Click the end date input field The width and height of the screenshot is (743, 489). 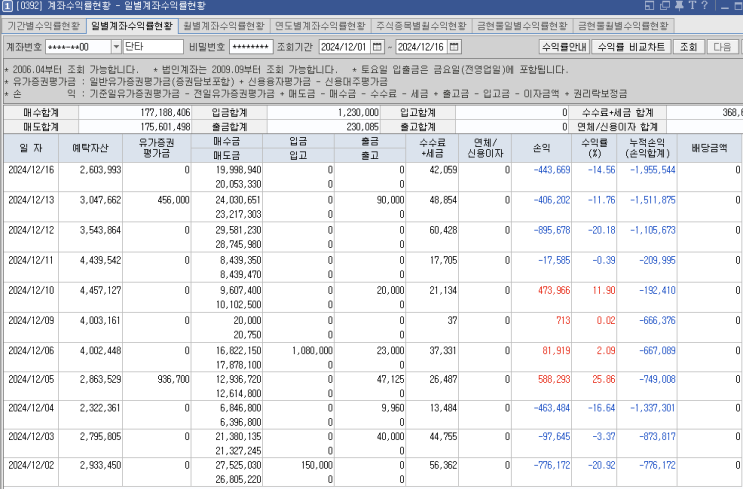(x=422, y=47)
